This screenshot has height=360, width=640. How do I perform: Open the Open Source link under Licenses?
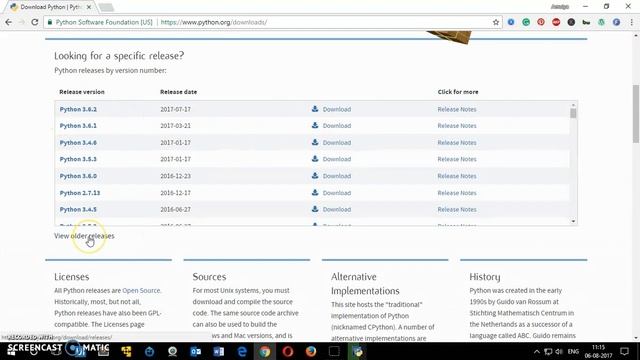pos(141,290)
